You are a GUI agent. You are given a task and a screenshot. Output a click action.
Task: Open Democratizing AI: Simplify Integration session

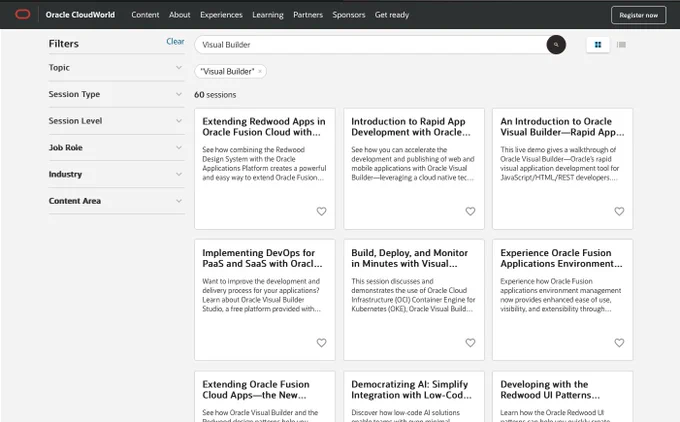click(x=411, y=389)
